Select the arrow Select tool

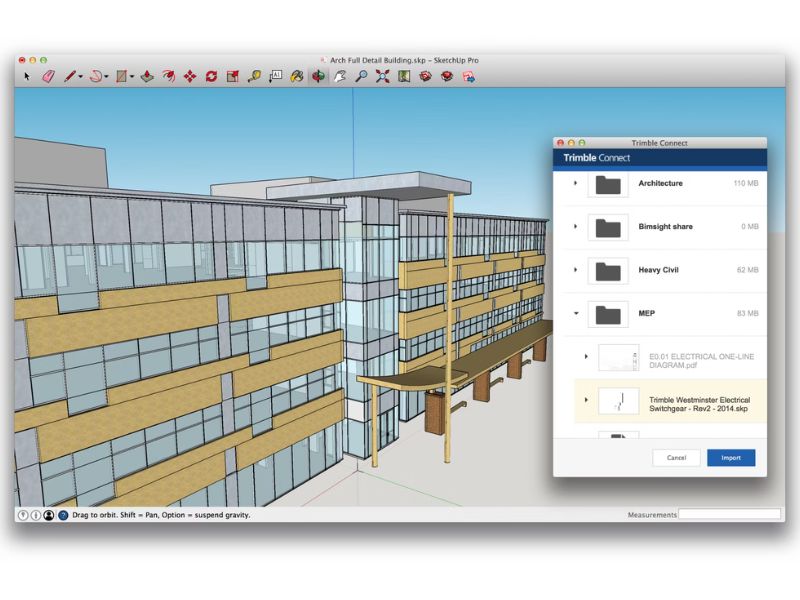(x=28, y=76)
